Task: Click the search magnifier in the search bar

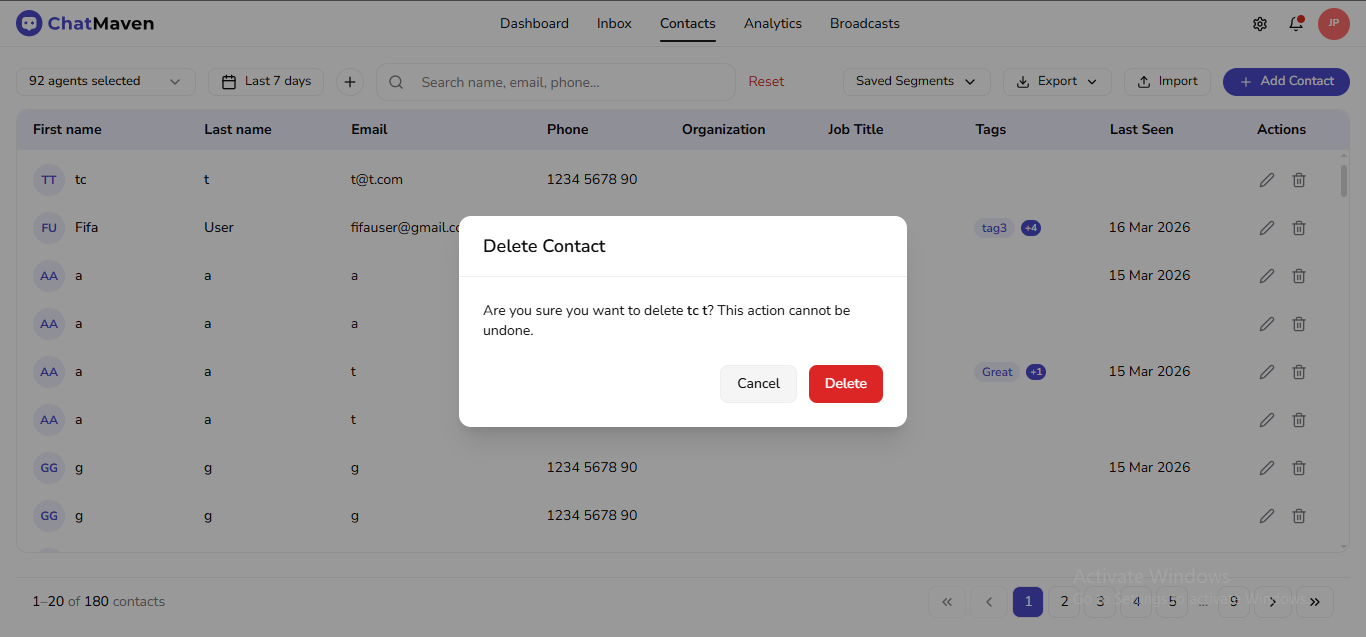Action: coord(396,82)
